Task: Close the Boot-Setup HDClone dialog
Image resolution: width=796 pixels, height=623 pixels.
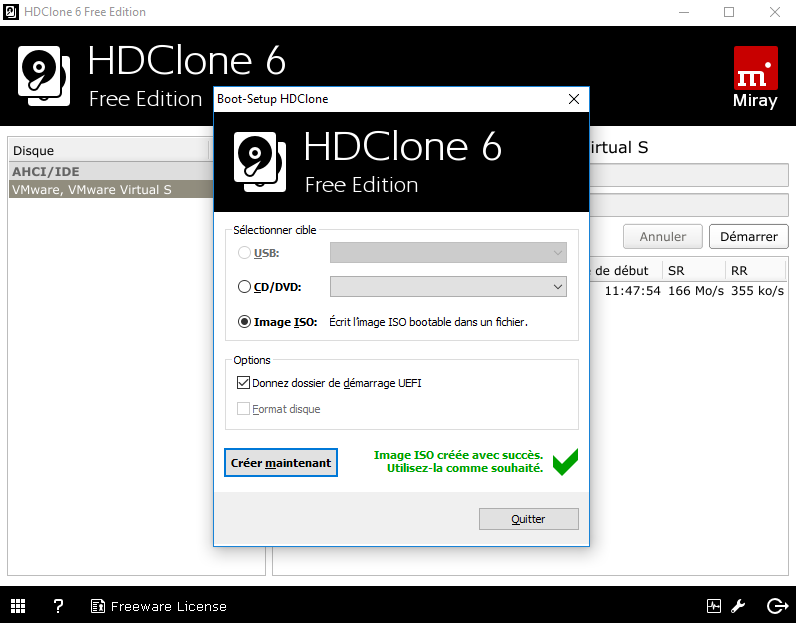Action: 574,99
